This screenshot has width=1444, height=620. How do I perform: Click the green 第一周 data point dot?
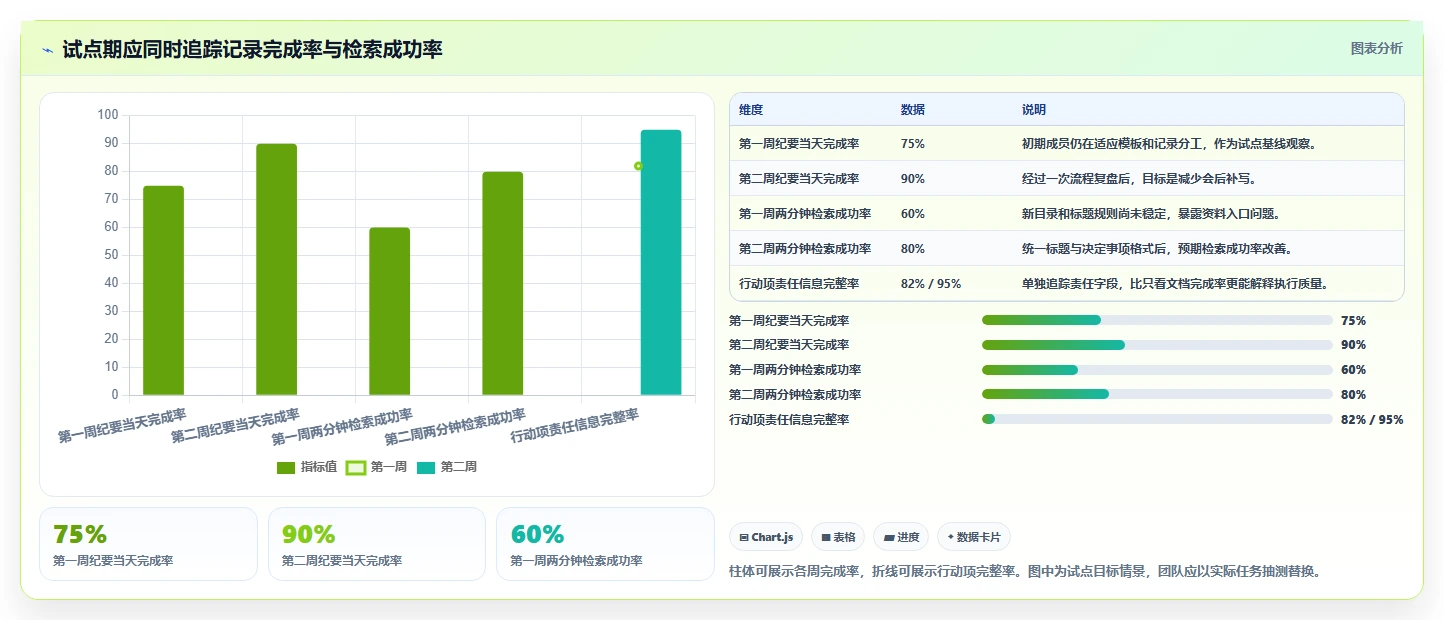point(638,166)
